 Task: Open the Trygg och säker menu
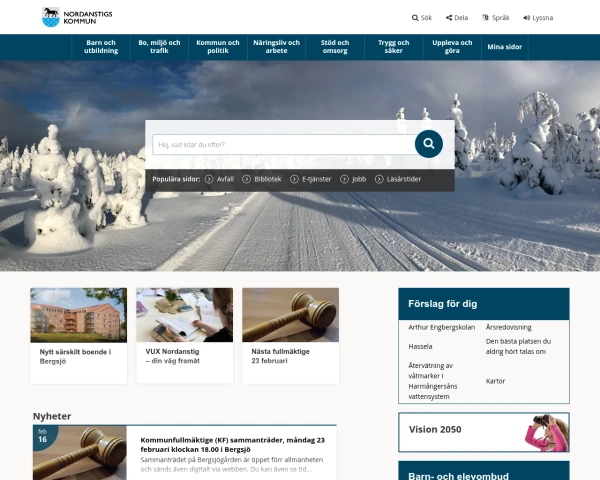pos(393,47)
